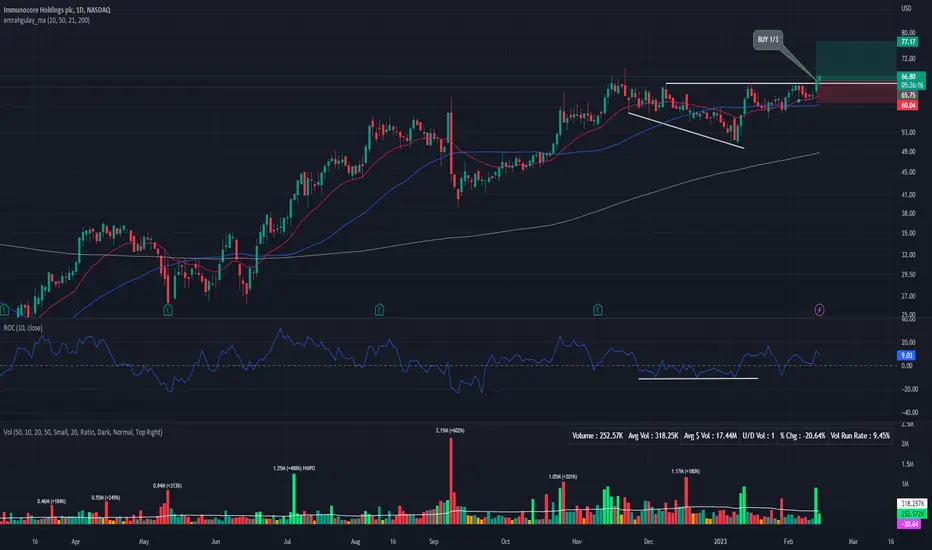Click the BUY 1/3 callout label
The width and height of the screenshot is (932, 550).
[768, 40]
